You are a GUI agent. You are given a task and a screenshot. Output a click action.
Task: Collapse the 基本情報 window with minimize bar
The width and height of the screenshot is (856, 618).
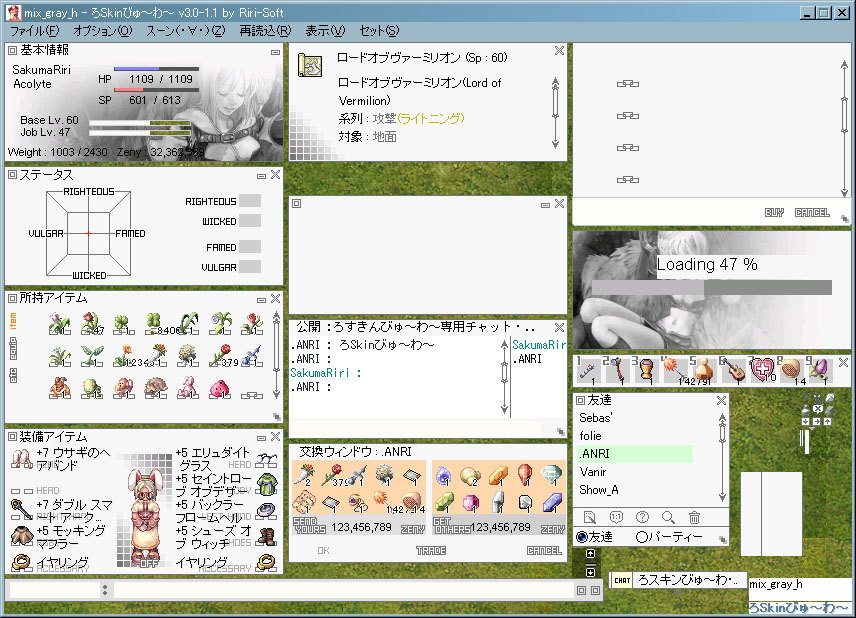click(x=275, y=52)
